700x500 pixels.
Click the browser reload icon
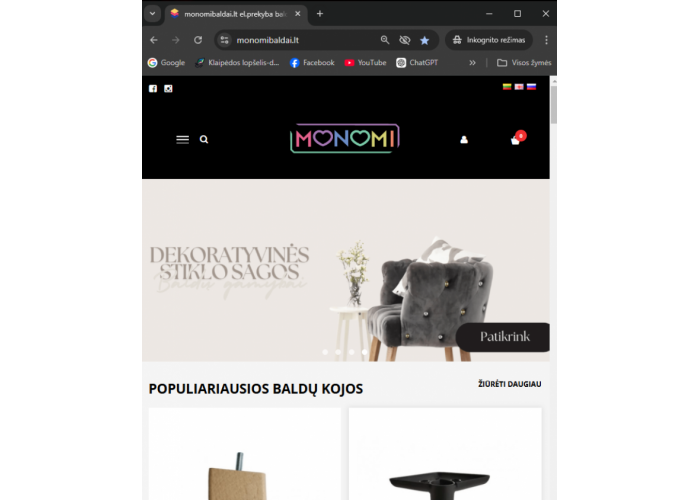198,40
